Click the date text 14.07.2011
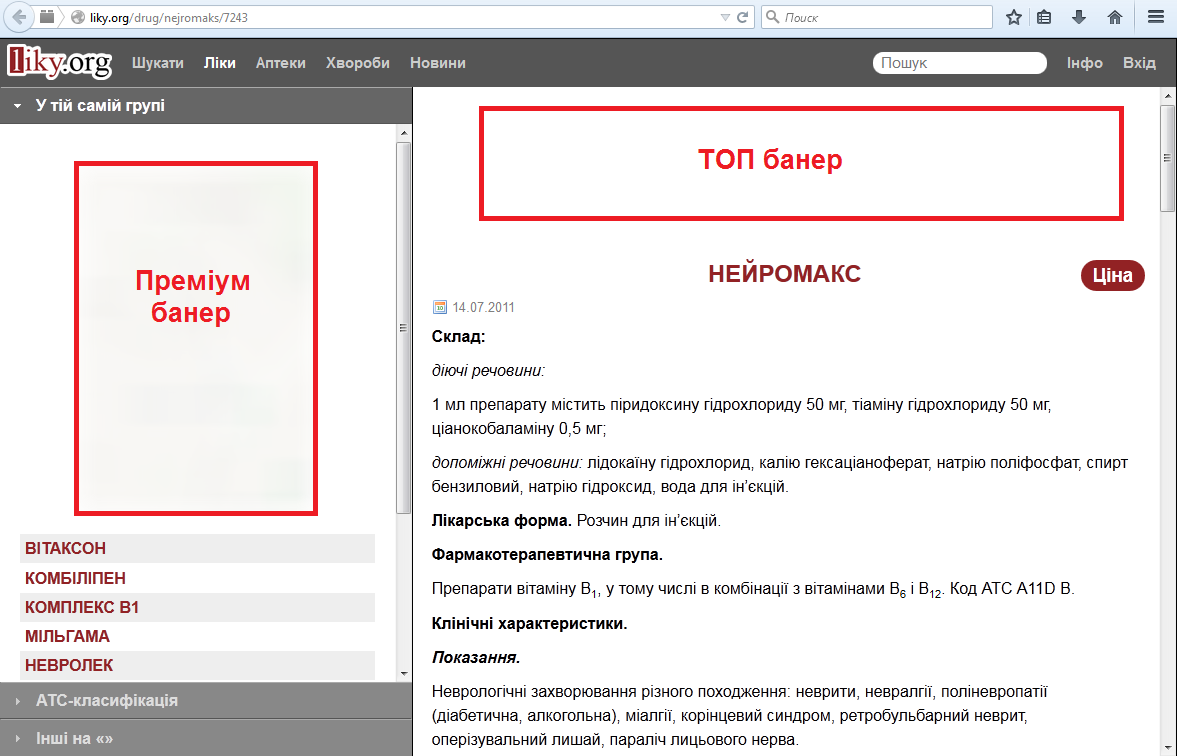 click(x=483, y=307)
